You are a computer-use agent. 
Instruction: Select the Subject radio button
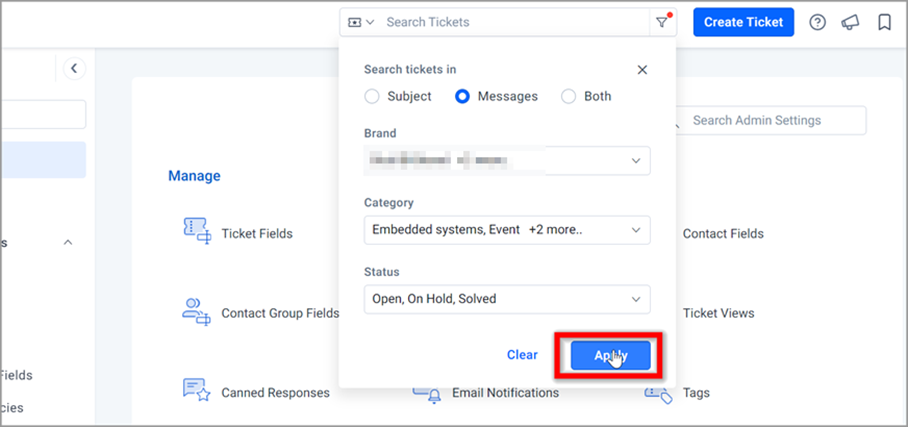point(371,96)
